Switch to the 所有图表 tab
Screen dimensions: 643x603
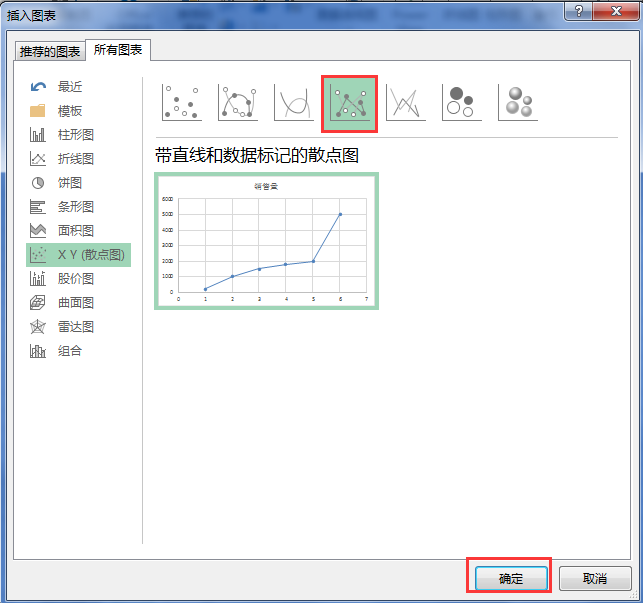click(x=118, y=50)
